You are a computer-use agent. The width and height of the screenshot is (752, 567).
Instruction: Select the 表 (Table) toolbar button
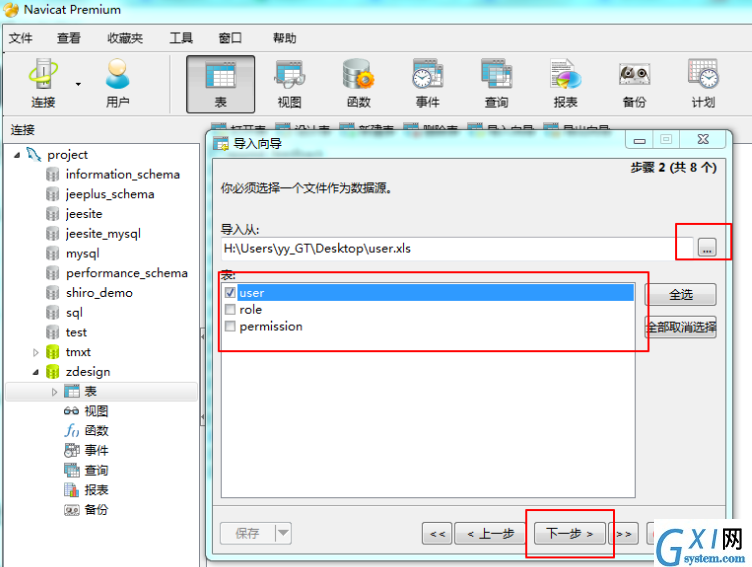221,84
